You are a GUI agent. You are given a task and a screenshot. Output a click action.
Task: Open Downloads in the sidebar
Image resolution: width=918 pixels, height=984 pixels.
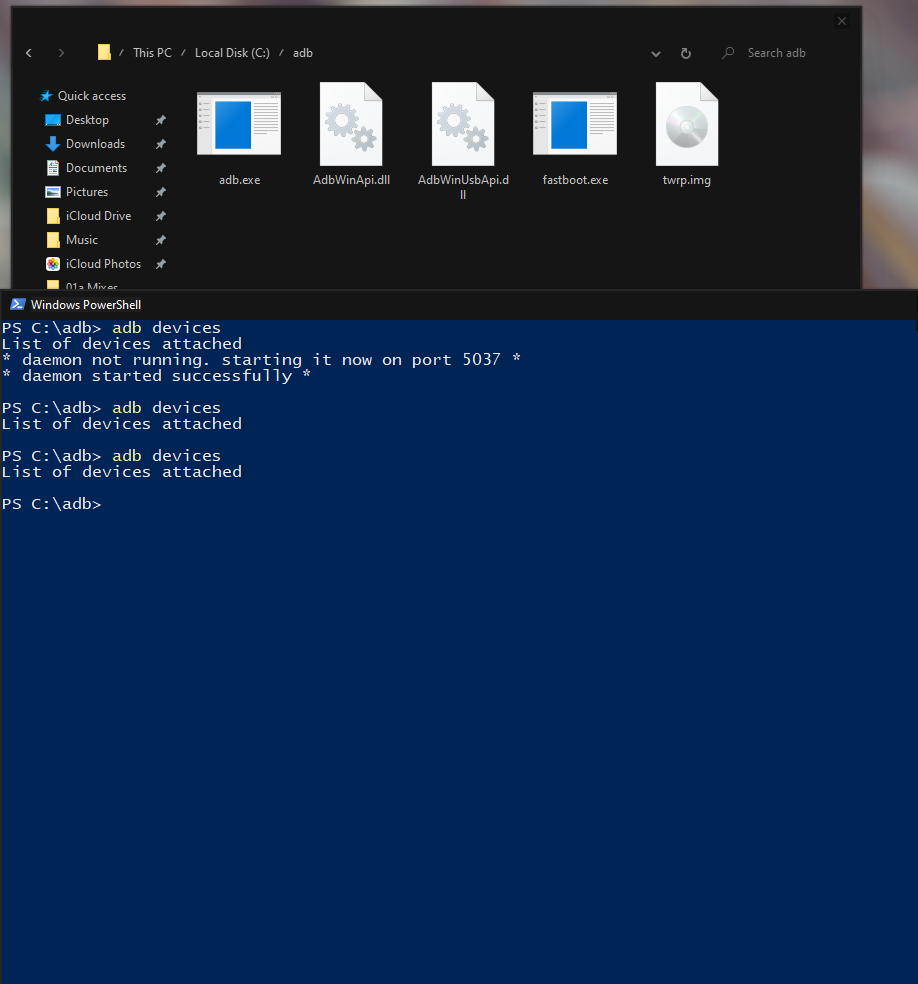pyautogui.click(x=95, y=144)
